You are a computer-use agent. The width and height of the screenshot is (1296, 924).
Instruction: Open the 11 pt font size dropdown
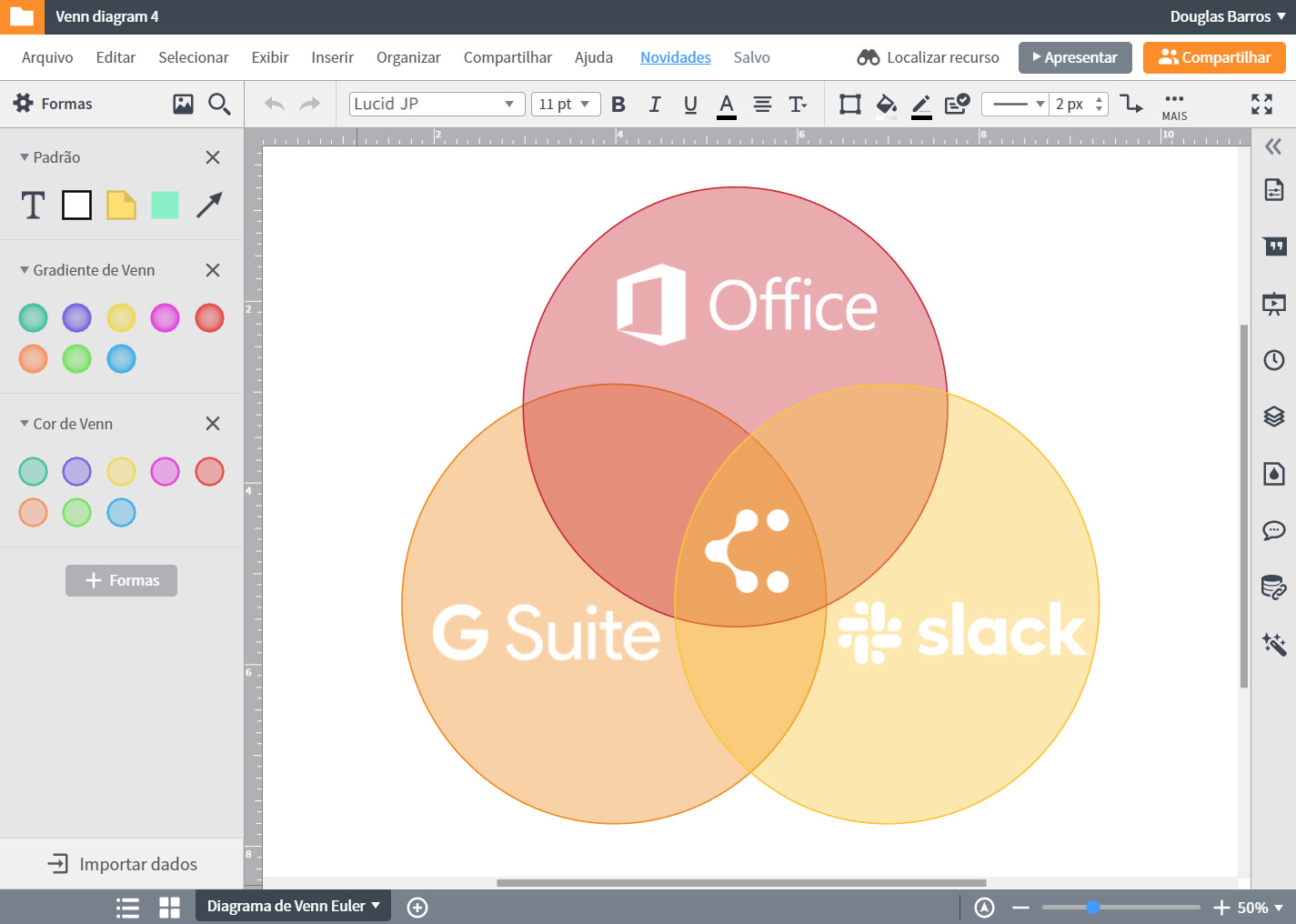point(566,104)
